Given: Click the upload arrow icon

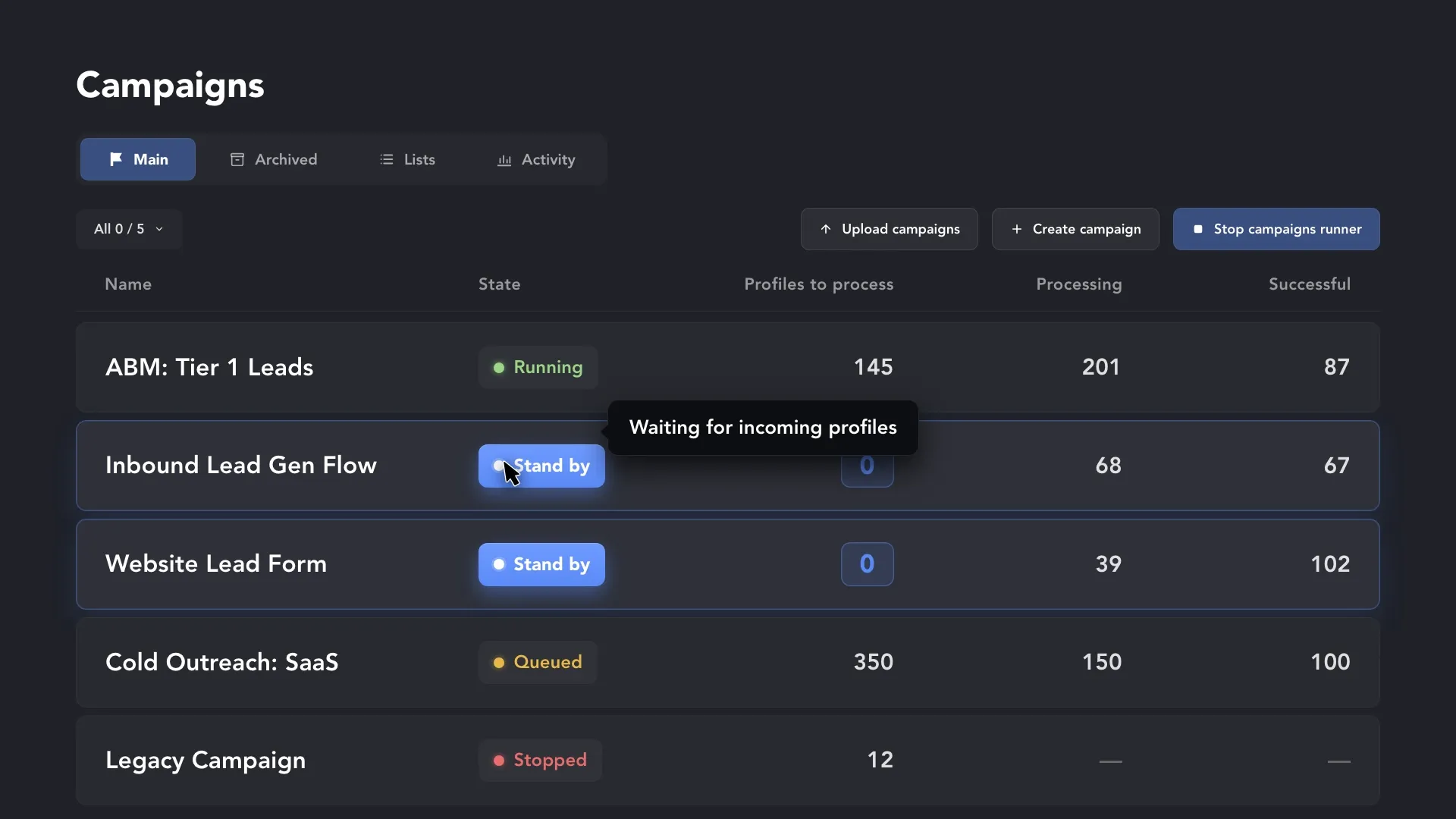Looking at the screenshot, I should (826, 229).
